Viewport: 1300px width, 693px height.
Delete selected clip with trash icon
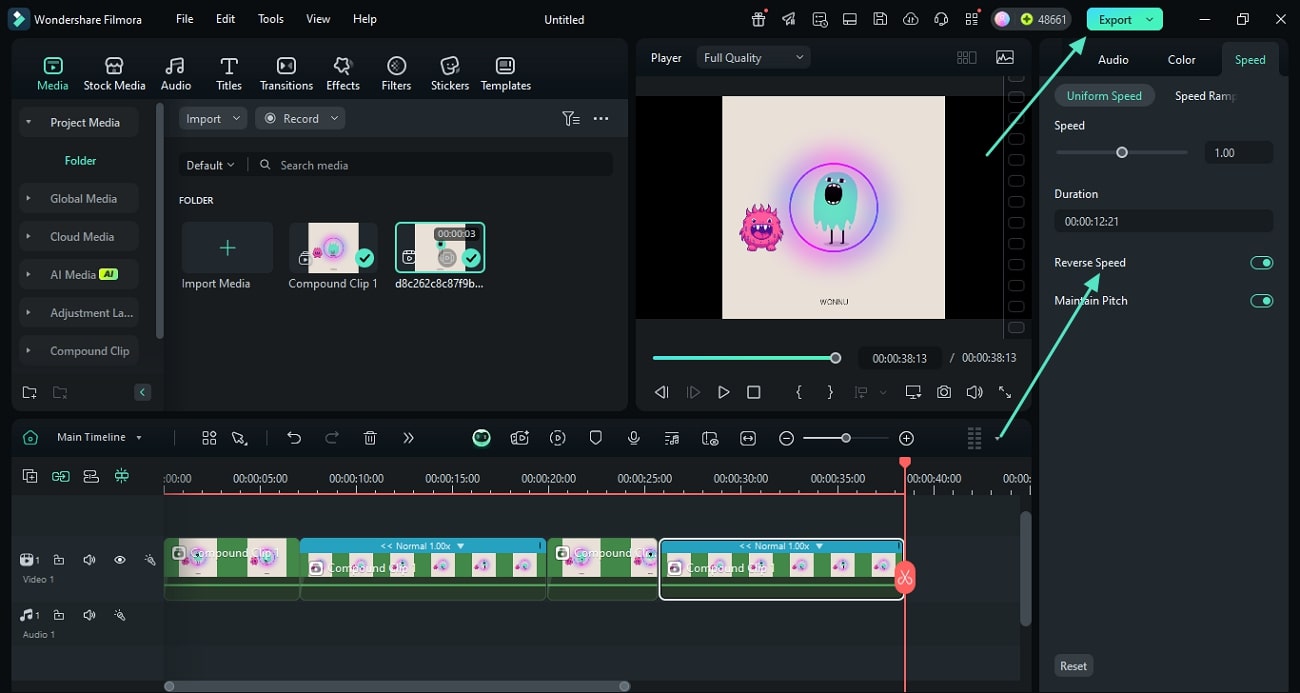(370, 438)
